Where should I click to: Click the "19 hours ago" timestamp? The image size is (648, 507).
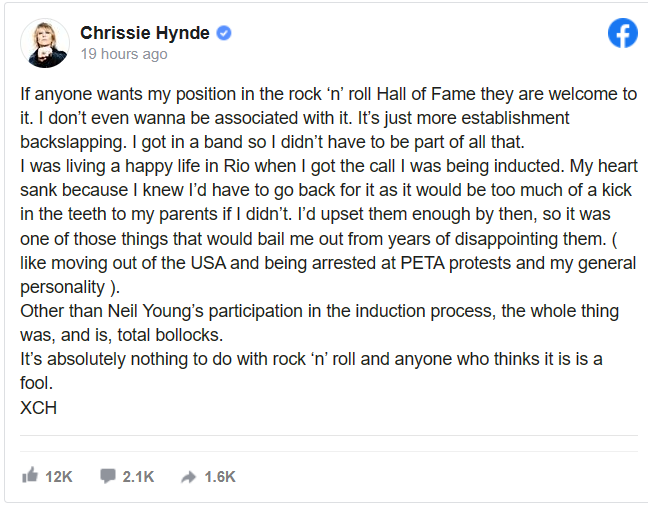click(x=124, y=54)
